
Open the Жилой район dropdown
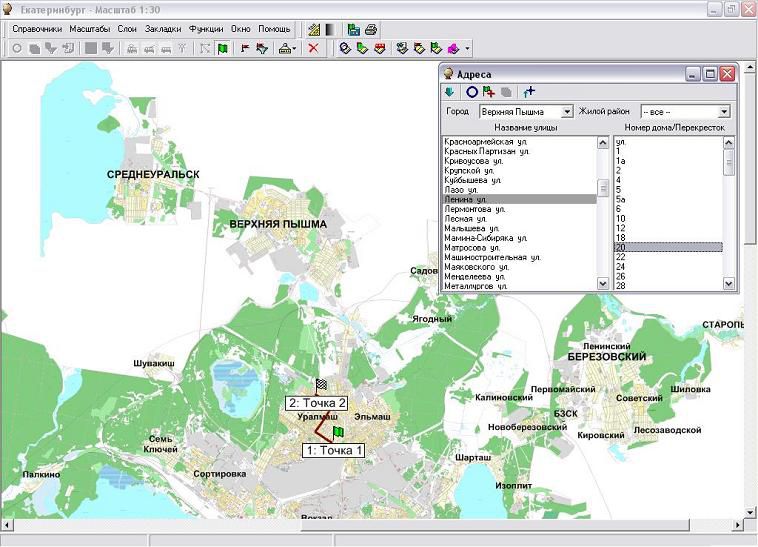724,112
